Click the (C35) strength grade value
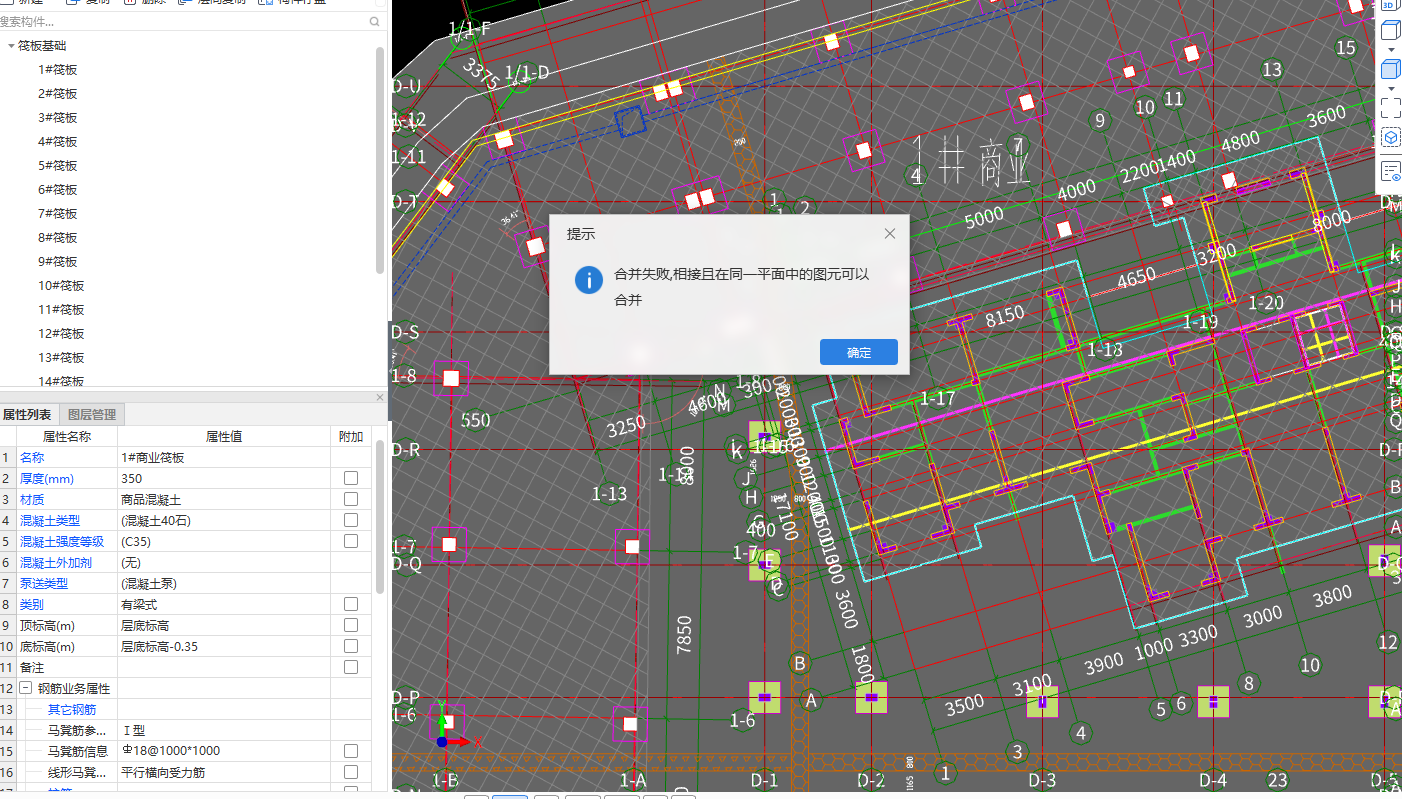The image size is (1402, 799). [224, 541]
